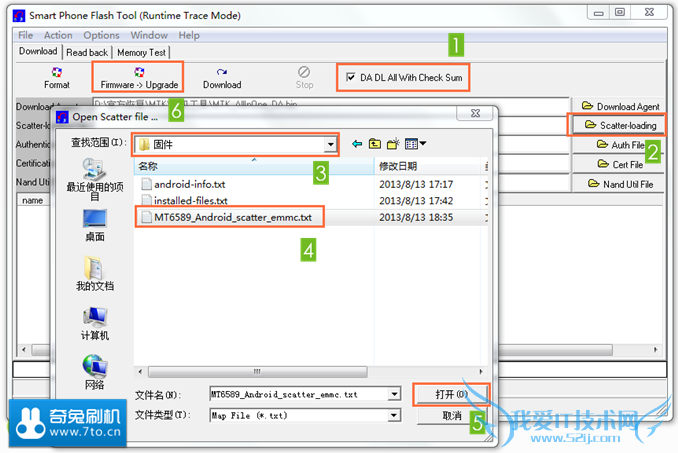Screen dimensions: 678x453
Task: Expand the file name dropdown
Action: click(x=394, y=394)
